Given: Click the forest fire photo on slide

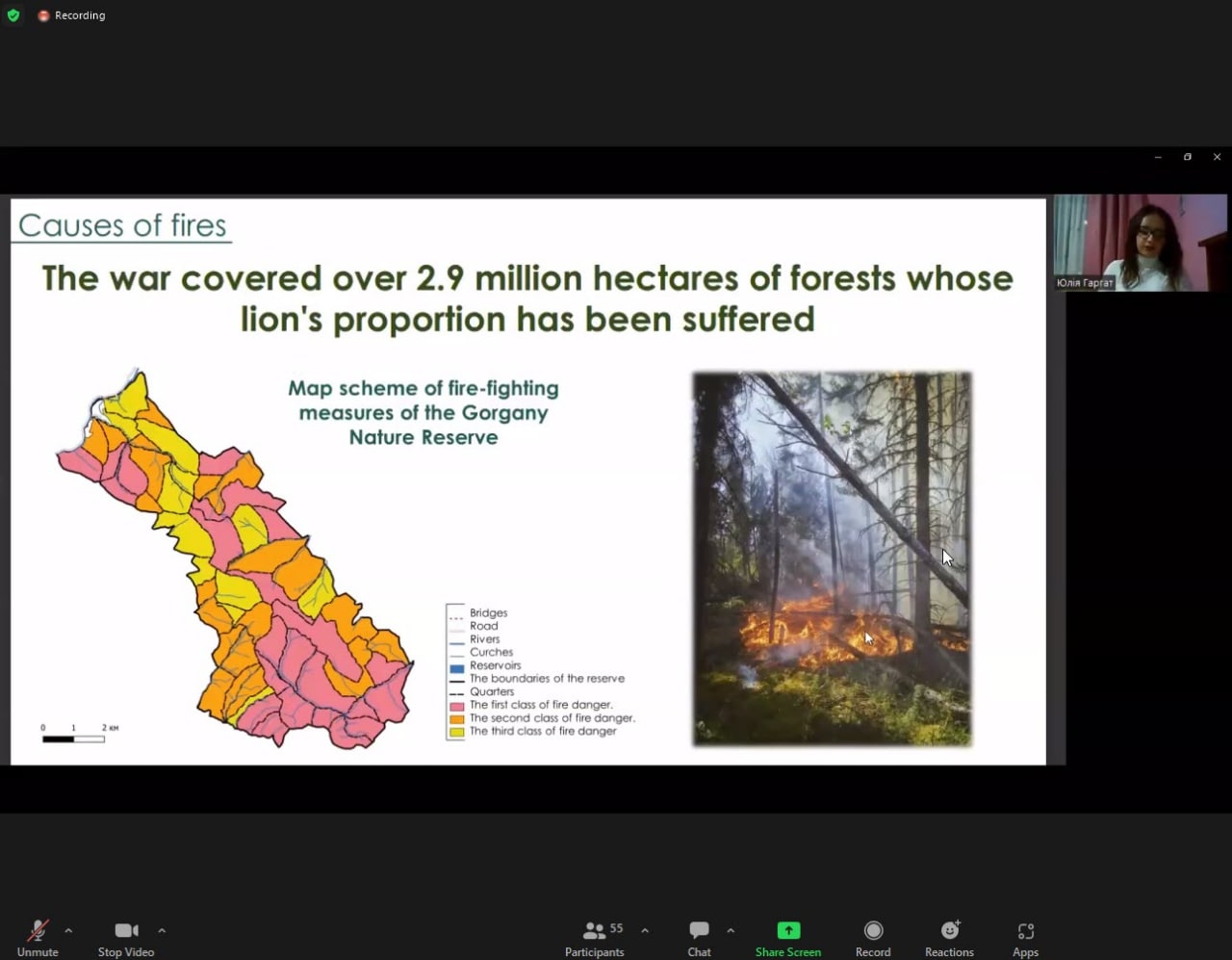Looking at the screenshot, I should [832, 558].
